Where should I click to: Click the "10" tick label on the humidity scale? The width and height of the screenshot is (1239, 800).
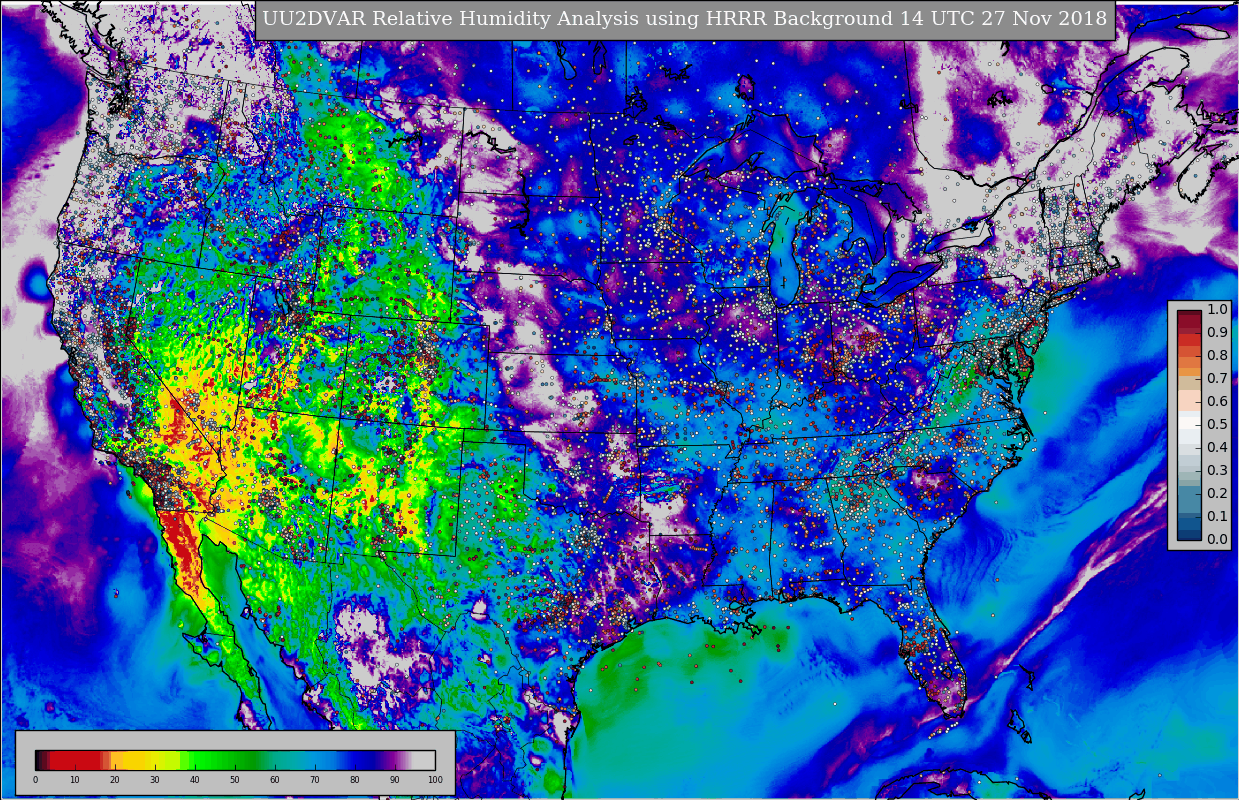click(75, 780)
